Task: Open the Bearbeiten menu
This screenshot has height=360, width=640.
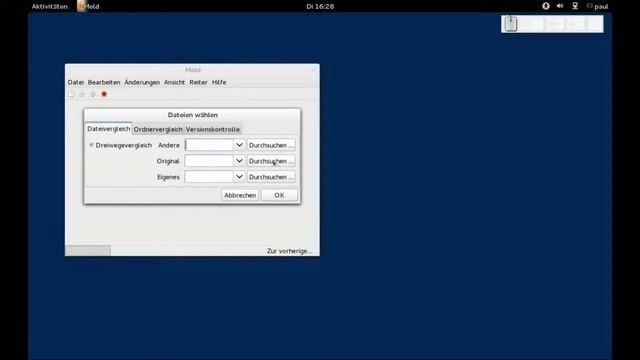Action: [104, 82]
